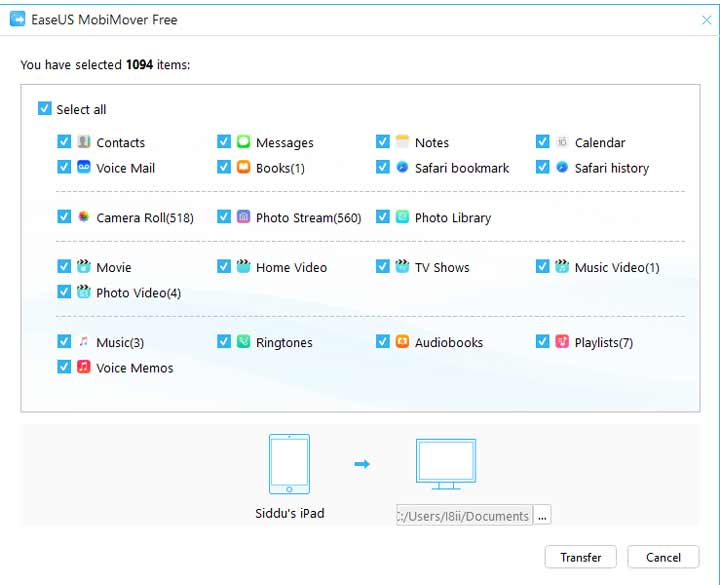
Task: Click the Calendar icon
Action: point(562,141)
